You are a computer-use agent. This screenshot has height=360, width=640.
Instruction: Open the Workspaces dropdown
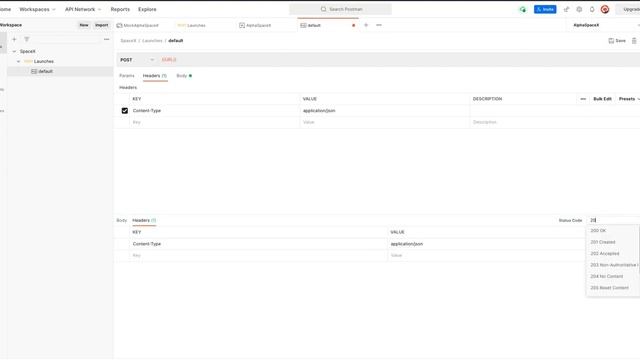(37, 9)
